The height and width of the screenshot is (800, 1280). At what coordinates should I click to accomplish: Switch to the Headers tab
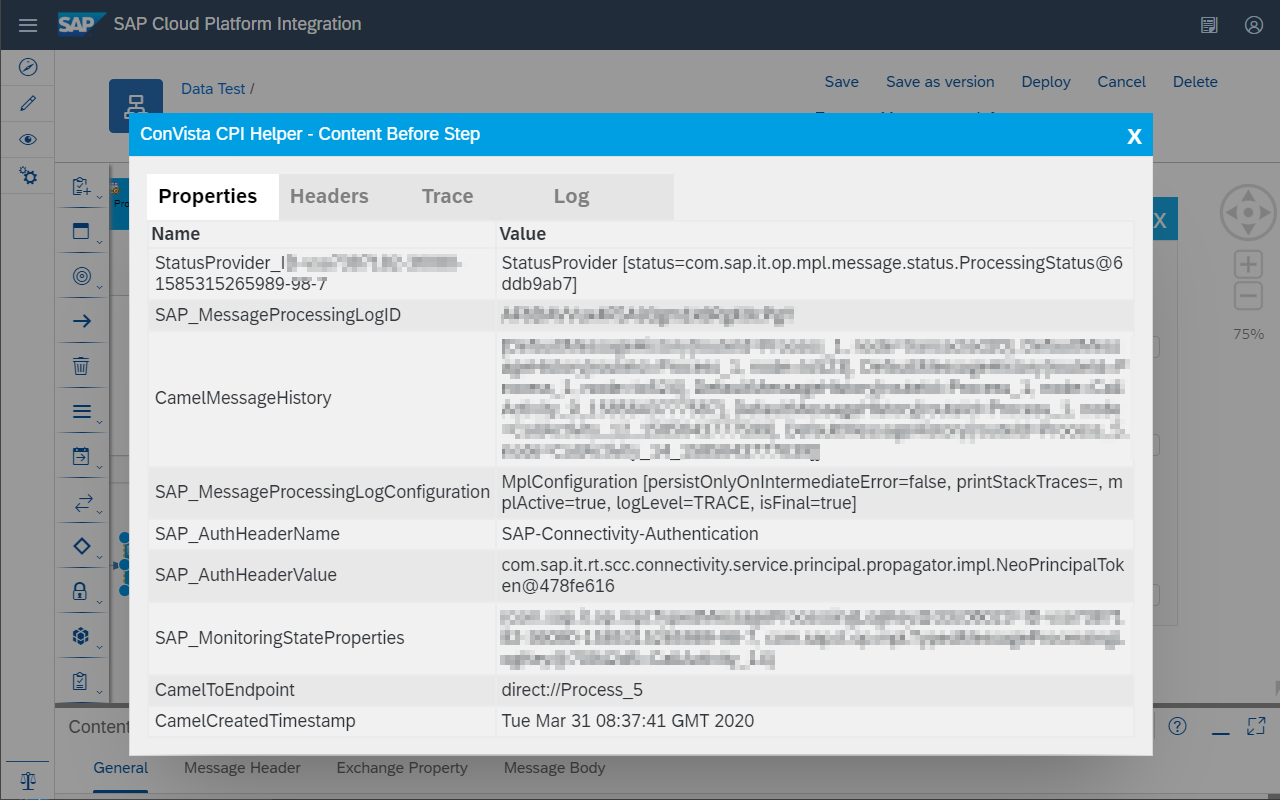pos(329,196)
